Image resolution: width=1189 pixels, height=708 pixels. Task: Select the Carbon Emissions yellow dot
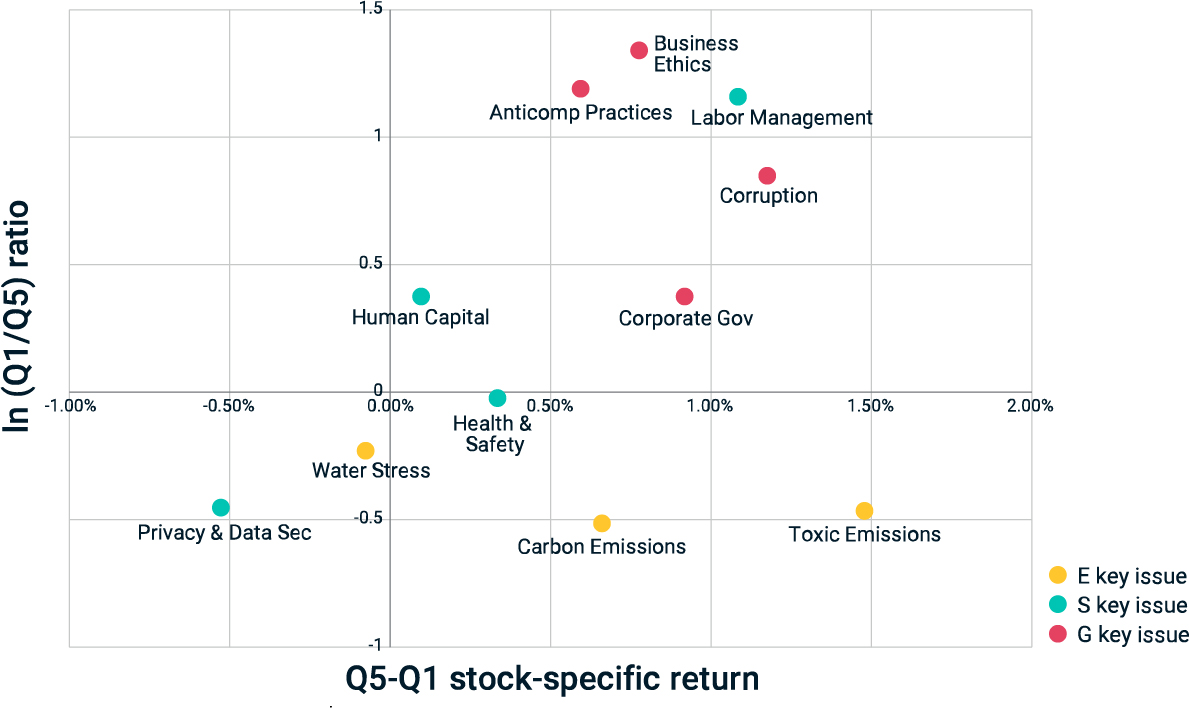pos(602,523)
